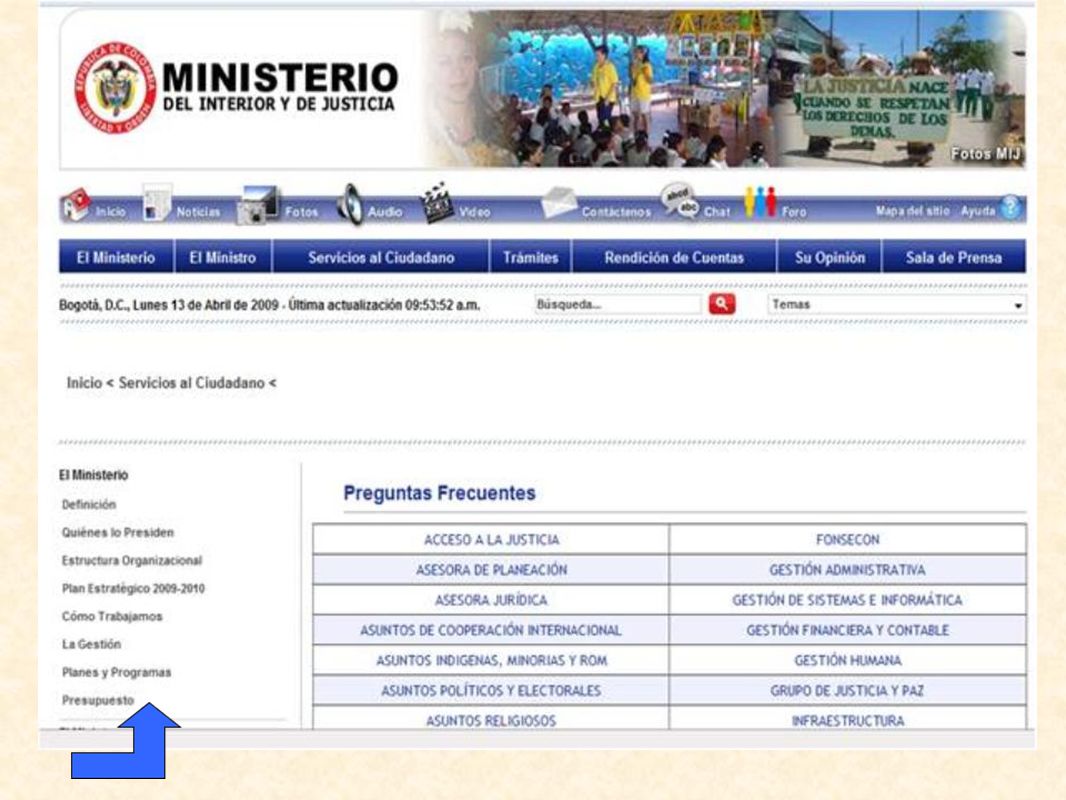The width and height of the screenshot is (1066, 800).
Task: Click the Ayuda question mark icon
Action: 1011,207
